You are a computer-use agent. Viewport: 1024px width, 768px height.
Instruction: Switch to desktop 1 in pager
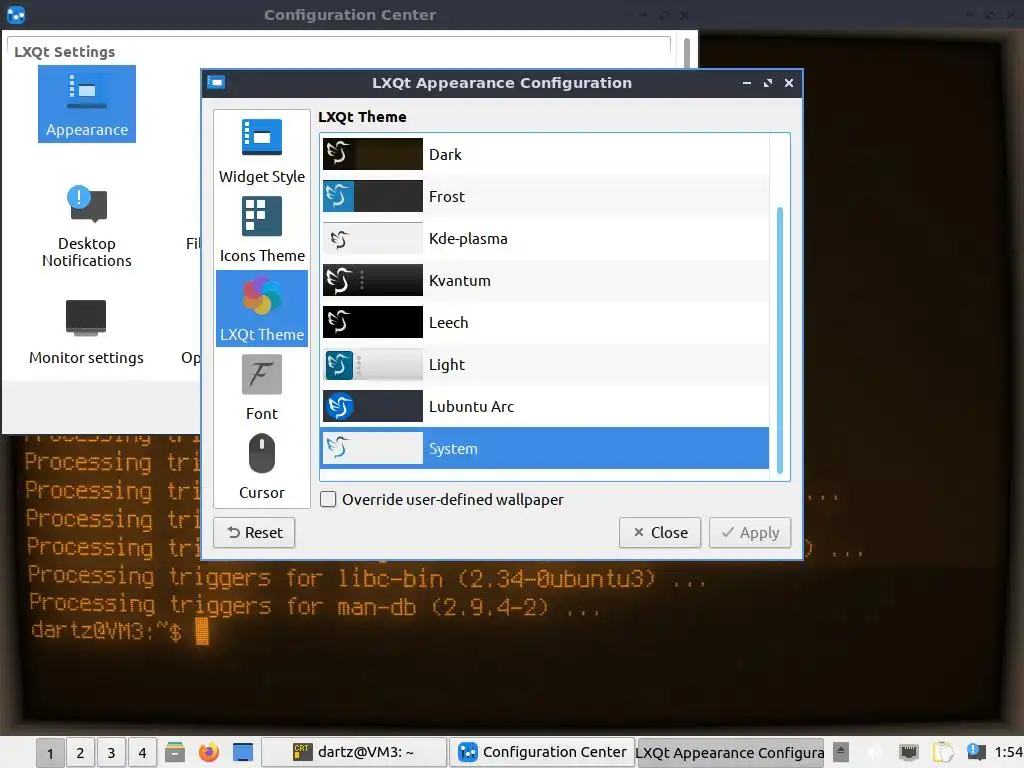tap(50, 753)
